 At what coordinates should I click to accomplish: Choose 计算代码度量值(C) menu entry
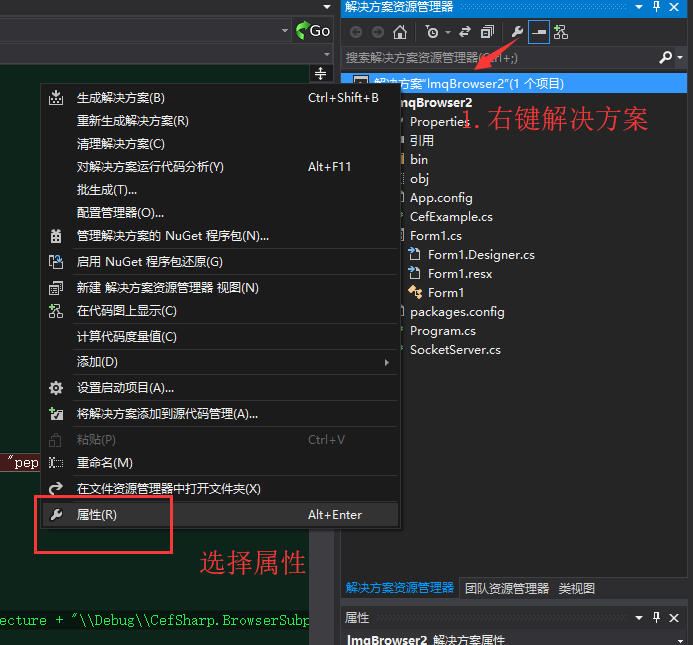(x=220, y=337)
